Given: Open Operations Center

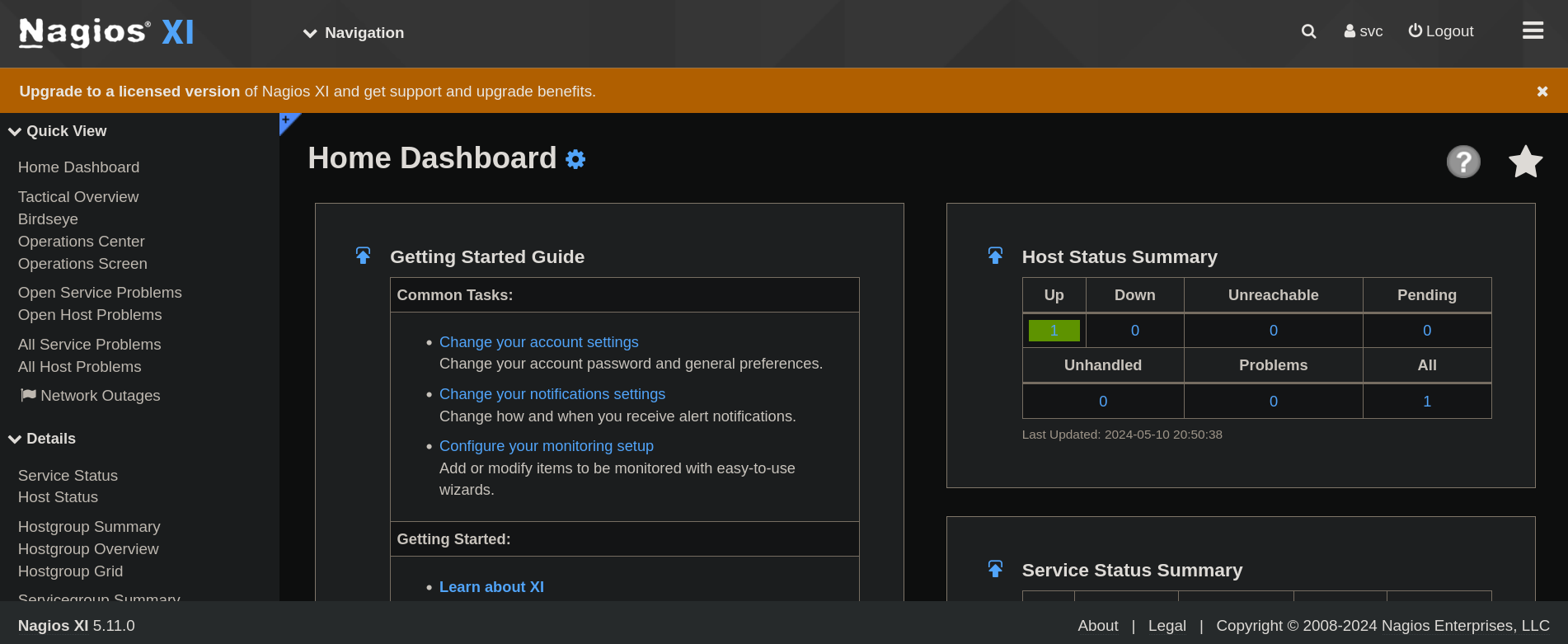Looking at the screenshot, I should click(82, 242).
